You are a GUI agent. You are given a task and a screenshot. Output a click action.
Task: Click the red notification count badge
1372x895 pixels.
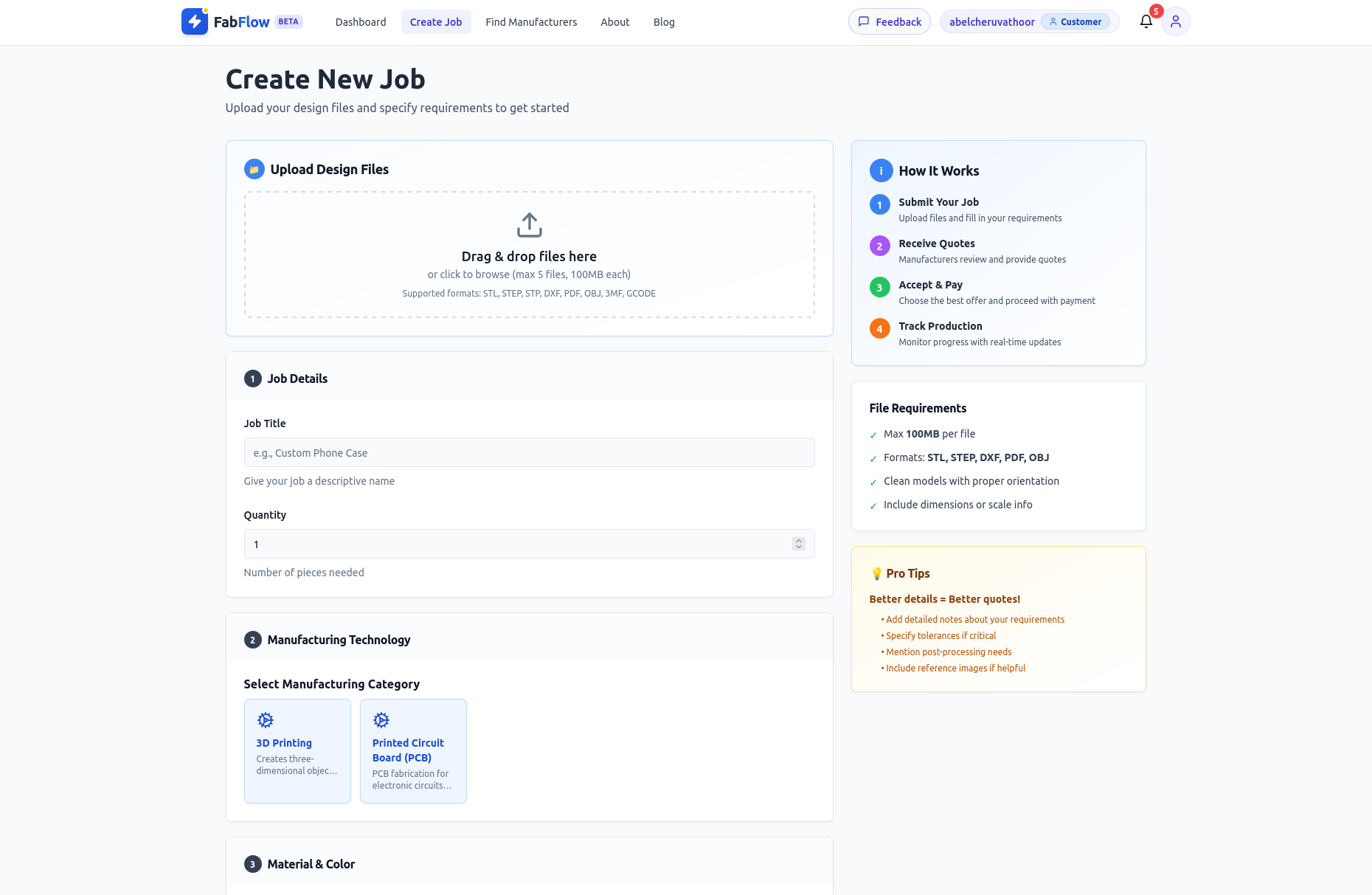click(x=1156, y=11)
